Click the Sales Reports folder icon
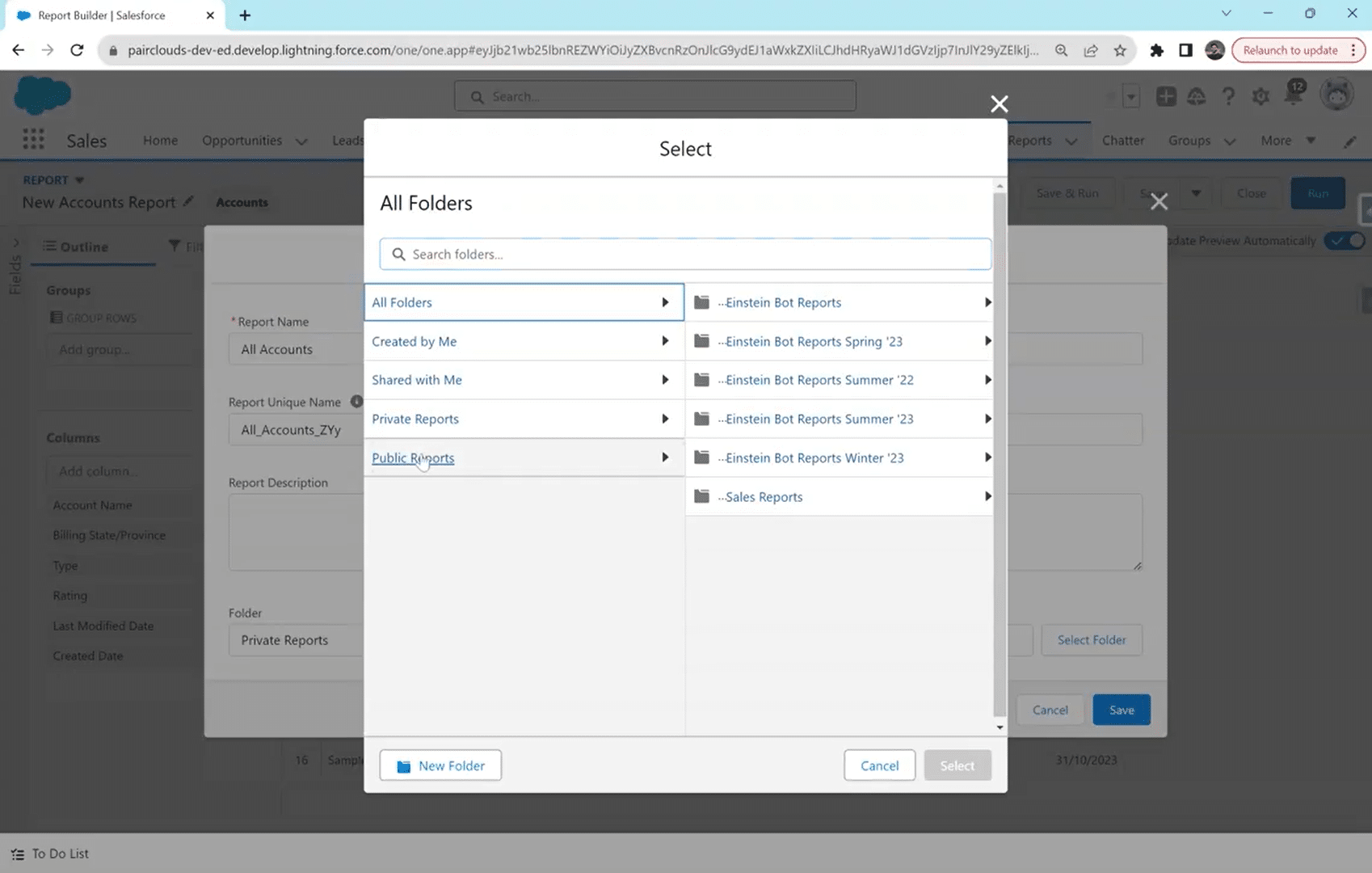1372x873 pixels. [x=701, y=496]
